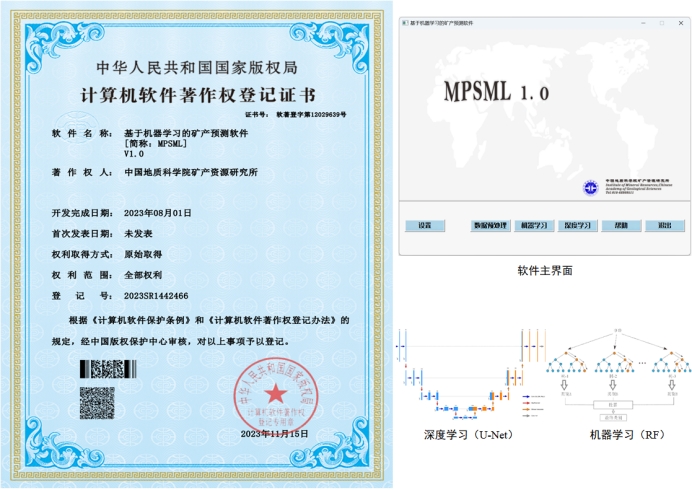Image resolution: width=692 pixels, height=490 pixels.
Task: Click certificate title 计算机软件著作权登记证书
Action: pos(198,95)
